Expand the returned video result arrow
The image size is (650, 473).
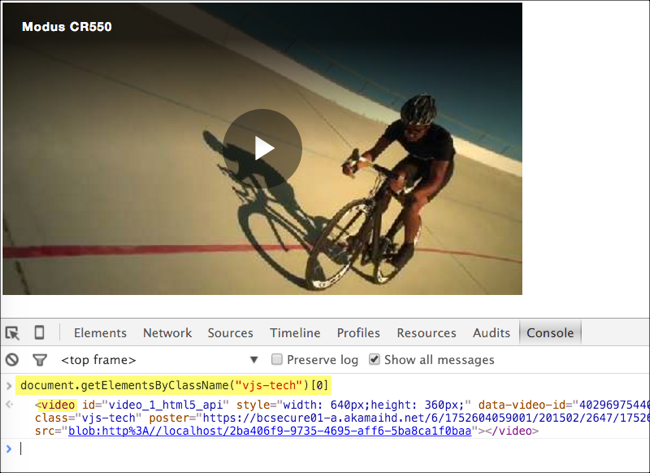coord(10,404)
